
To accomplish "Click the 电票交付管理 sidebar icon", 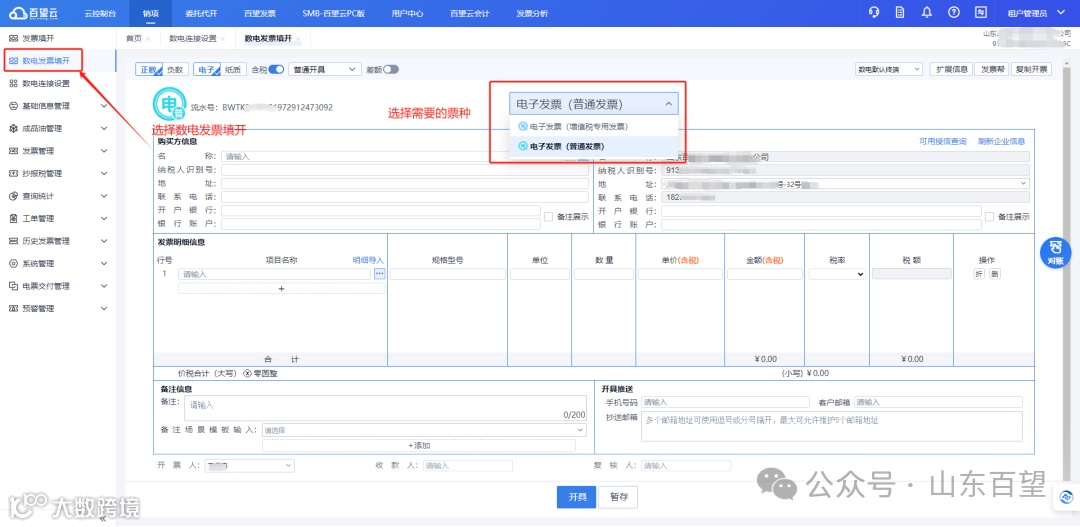I will [x=14, y=286].
